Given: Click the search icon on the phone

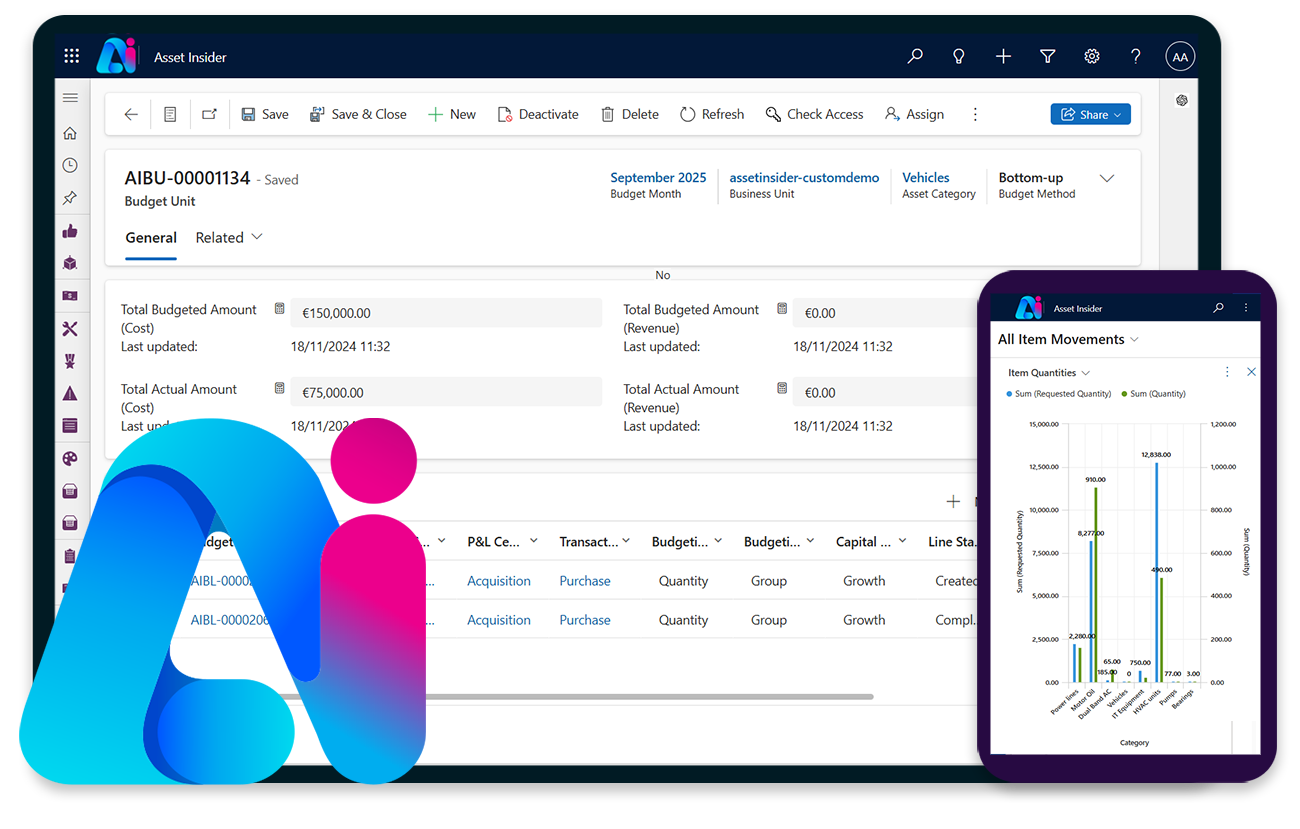Looking at the screenshot, I should 1218,308.
